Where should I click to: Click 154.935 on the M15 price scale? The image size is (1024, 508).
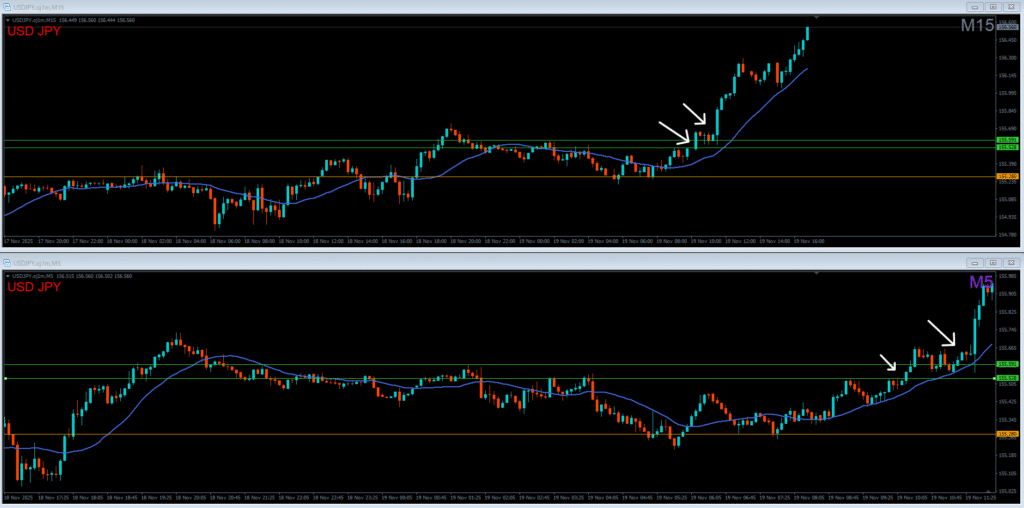1007,217
